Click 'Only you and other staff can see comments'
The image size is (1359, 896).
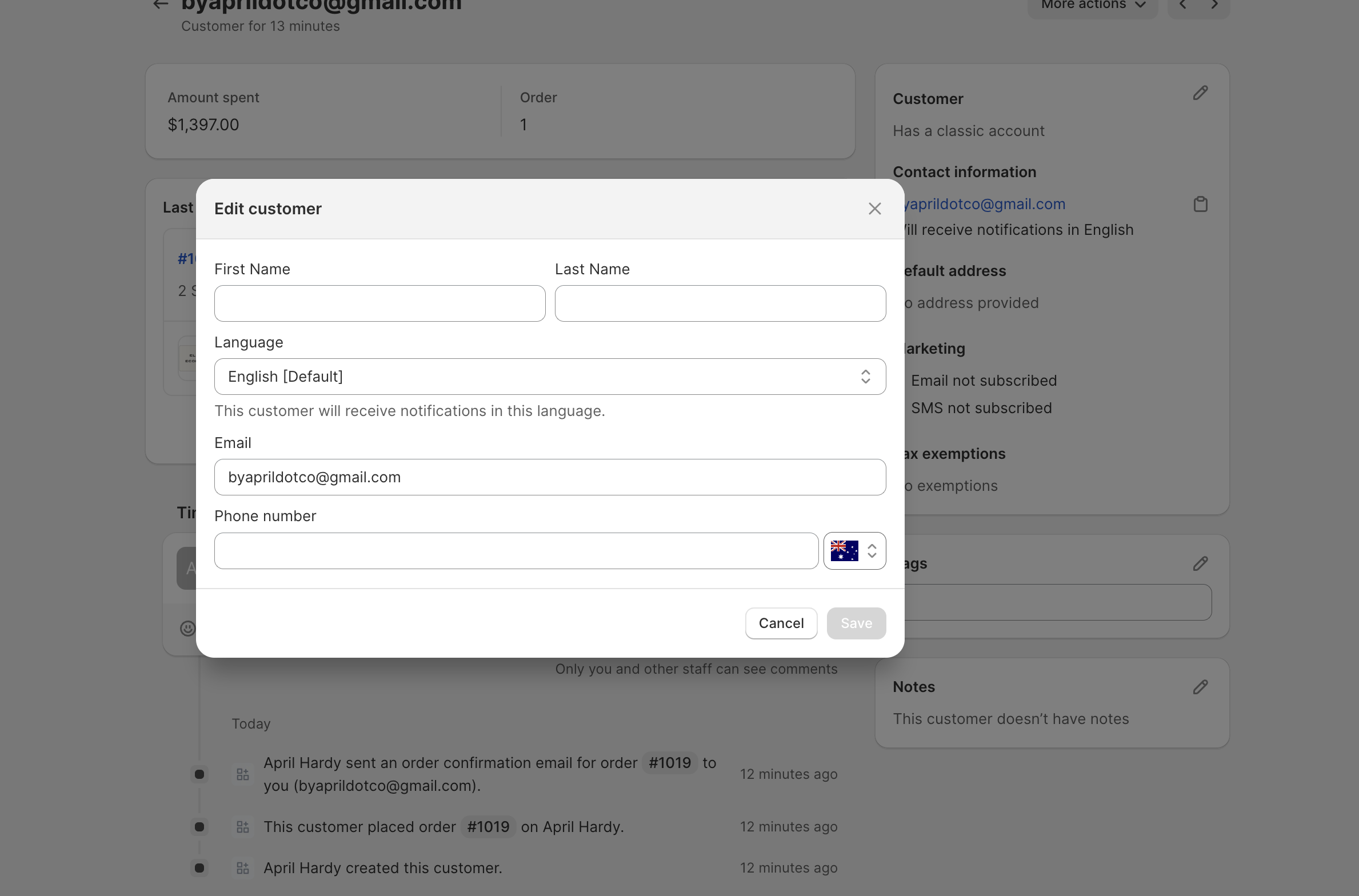696,669
